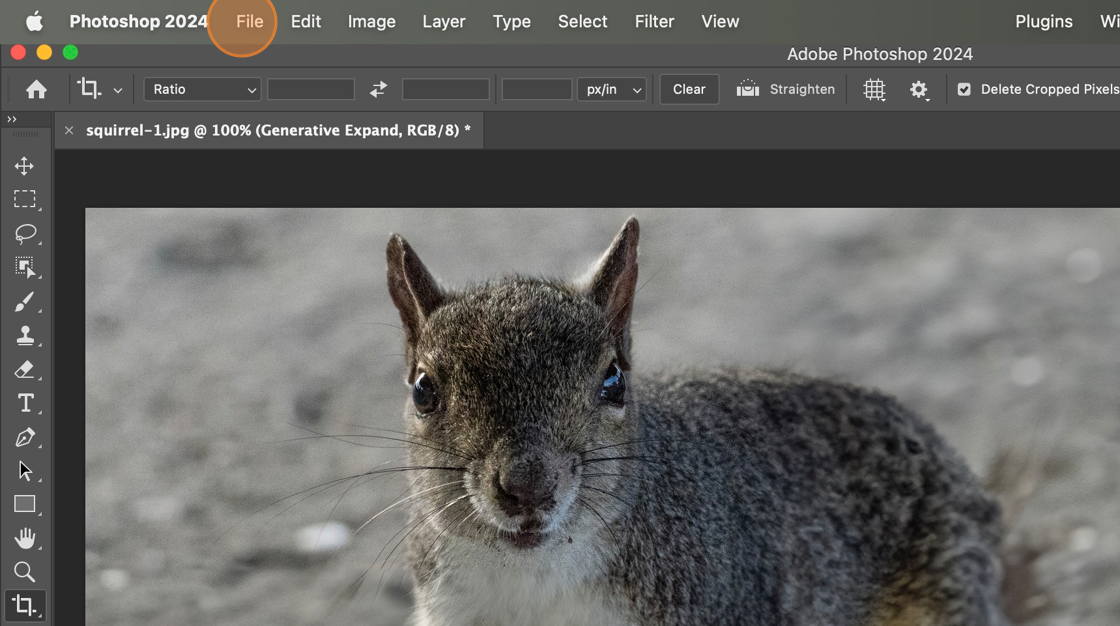Image resolution: width=1120 pixels, height=626 pixels.
Task: Minimize the Photoshop window
Action: point(44,52)
